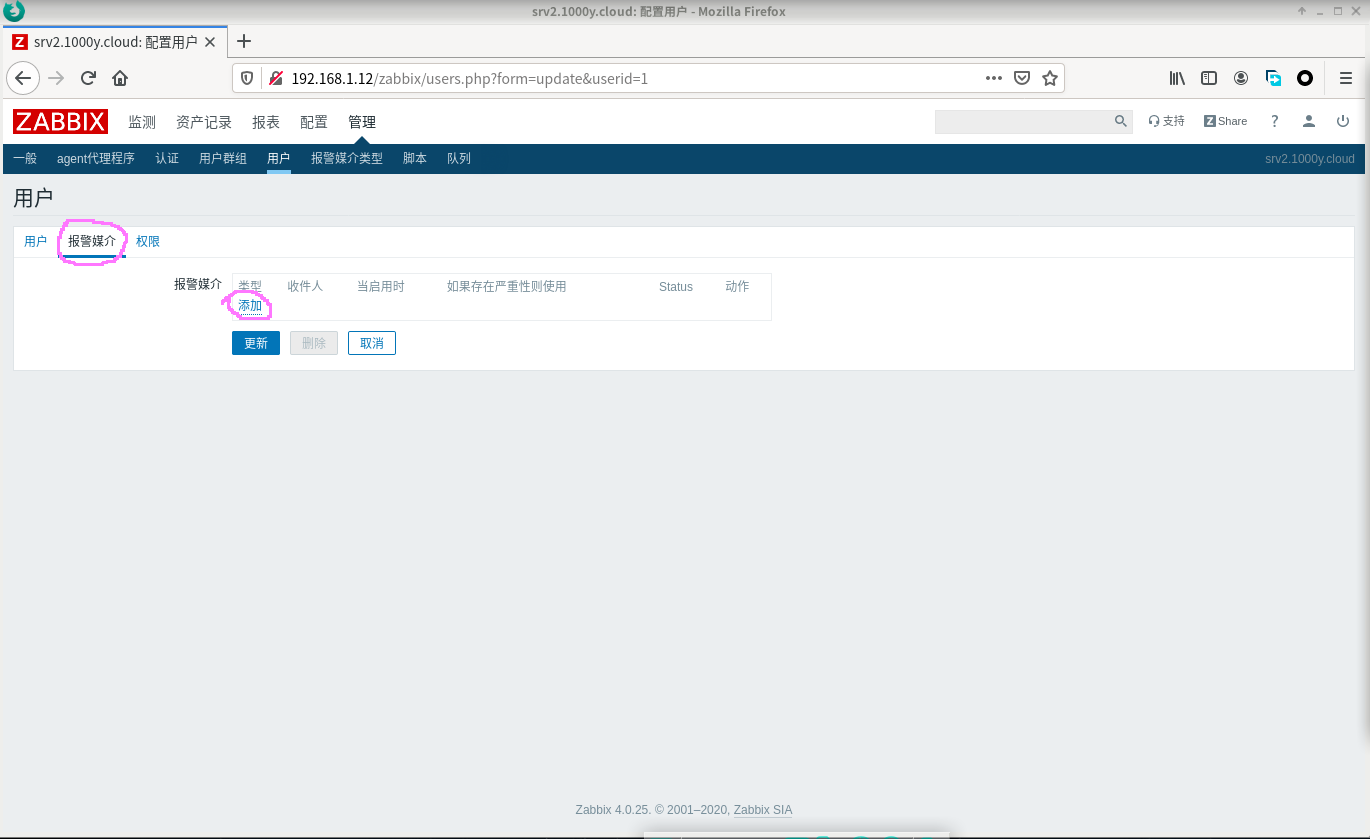This screenshot has width=1370, height=839.
Task: Switch to the 用户 form tab
Action: pyautogui.click(x=35, y=242)
